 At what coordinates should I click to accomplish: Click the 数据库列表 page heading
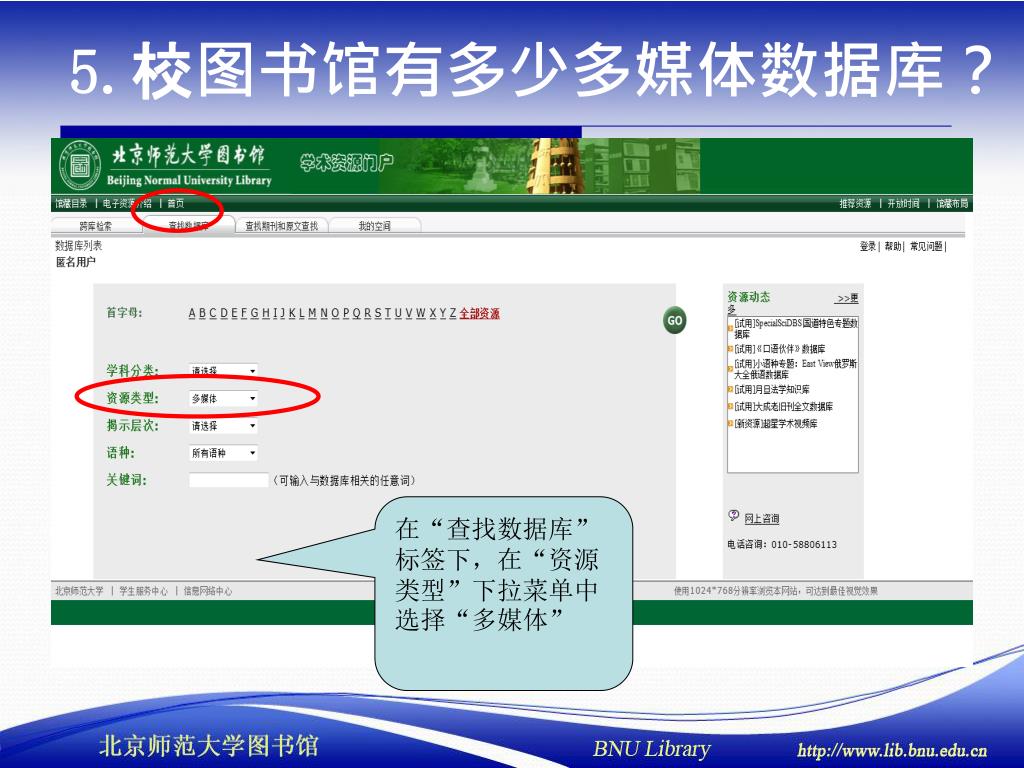point(78,246)
